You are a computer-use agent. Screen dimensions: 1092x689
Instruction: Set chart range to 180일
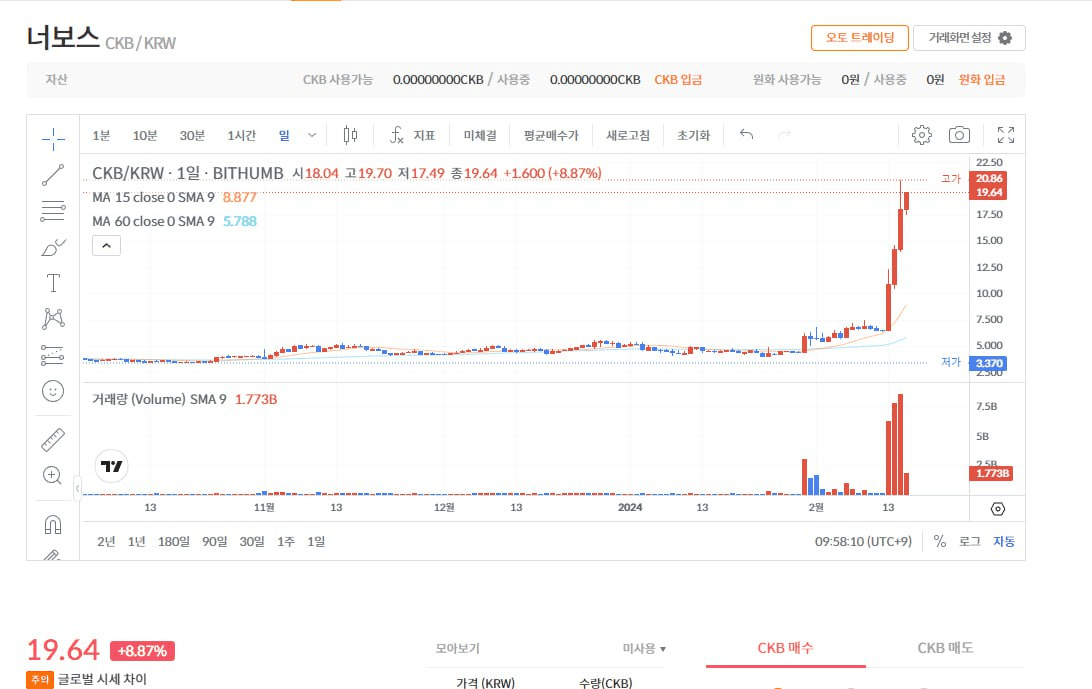pyautogui.click(x=174, y=541)
